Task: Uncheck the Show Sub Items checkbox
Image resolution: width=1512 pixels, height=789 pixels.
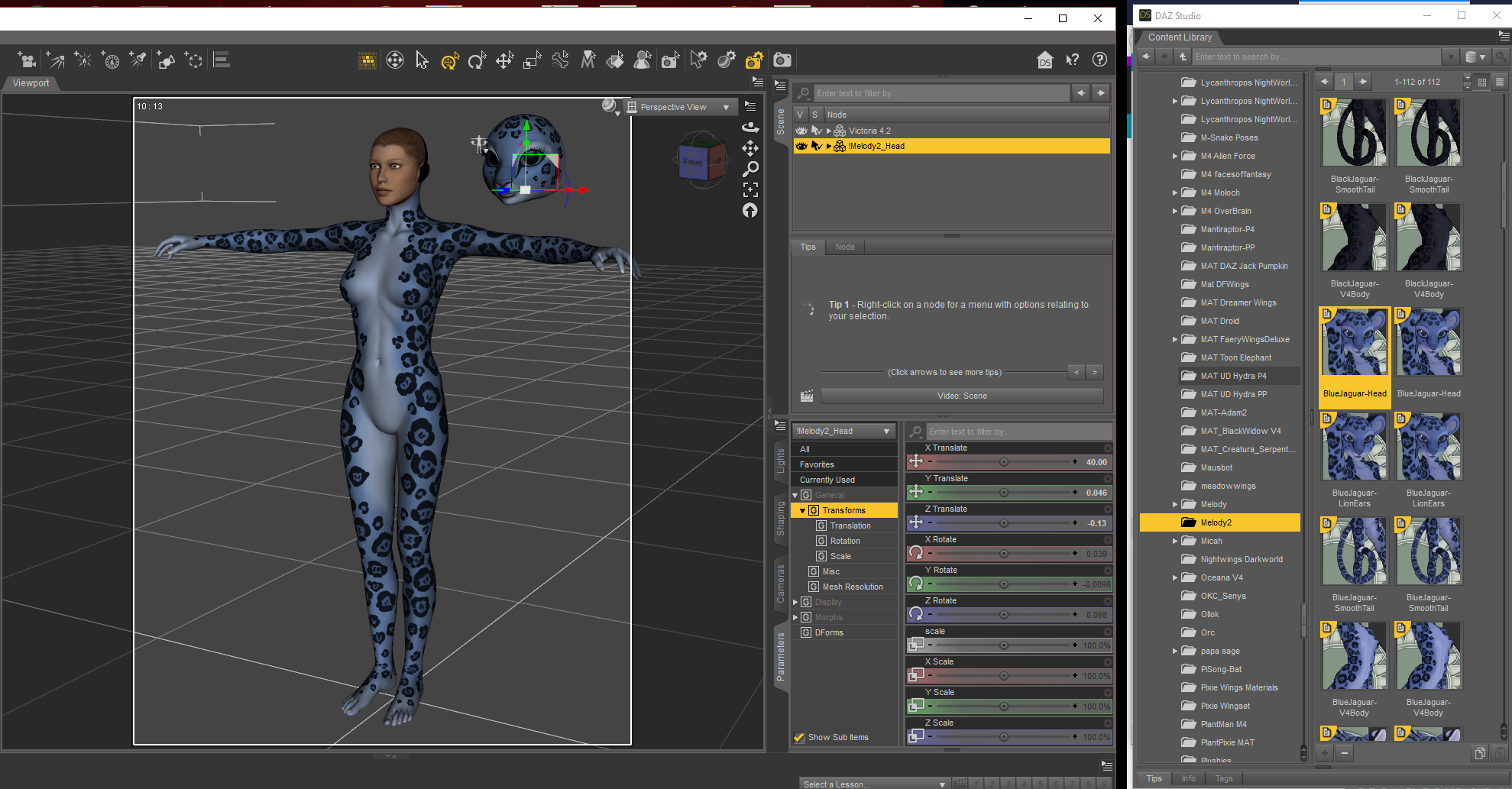Action: click(799, 737)
